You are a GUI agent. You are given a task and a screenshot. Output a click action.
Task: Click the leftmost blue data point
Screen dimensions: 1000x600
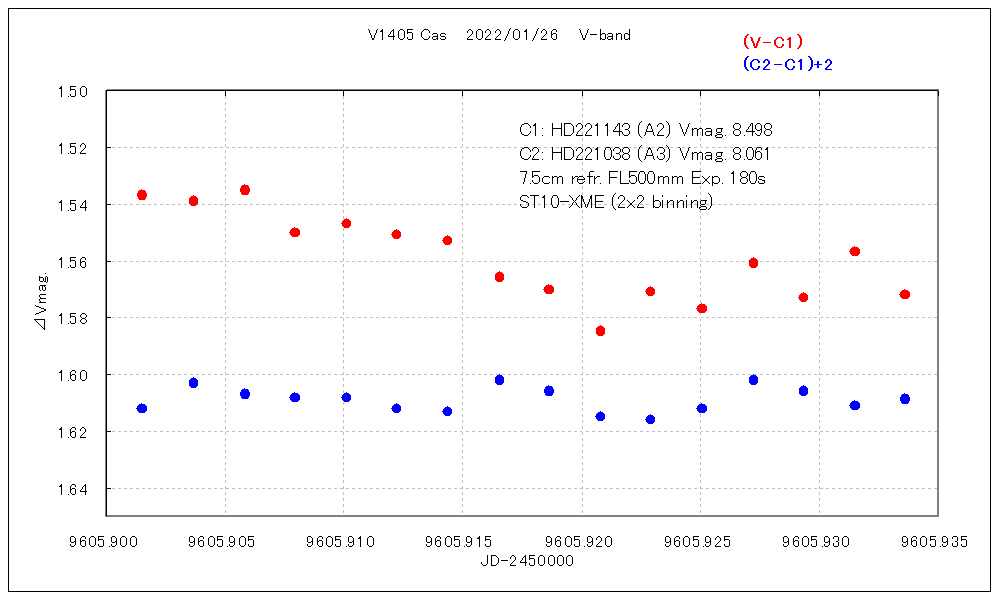coord(142,409)
